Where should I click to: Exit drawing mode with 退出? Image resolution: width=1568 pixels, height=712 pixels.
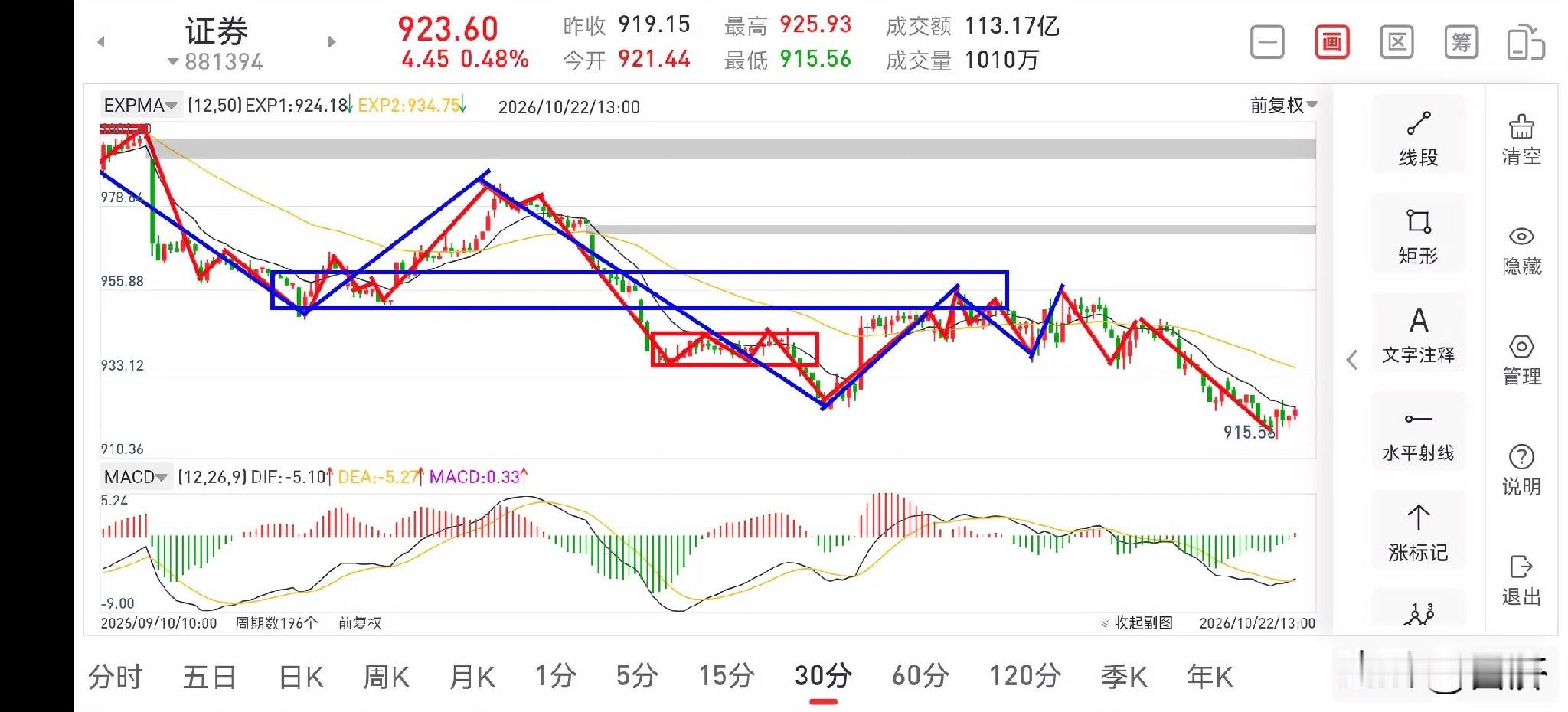coord(1521,580)
